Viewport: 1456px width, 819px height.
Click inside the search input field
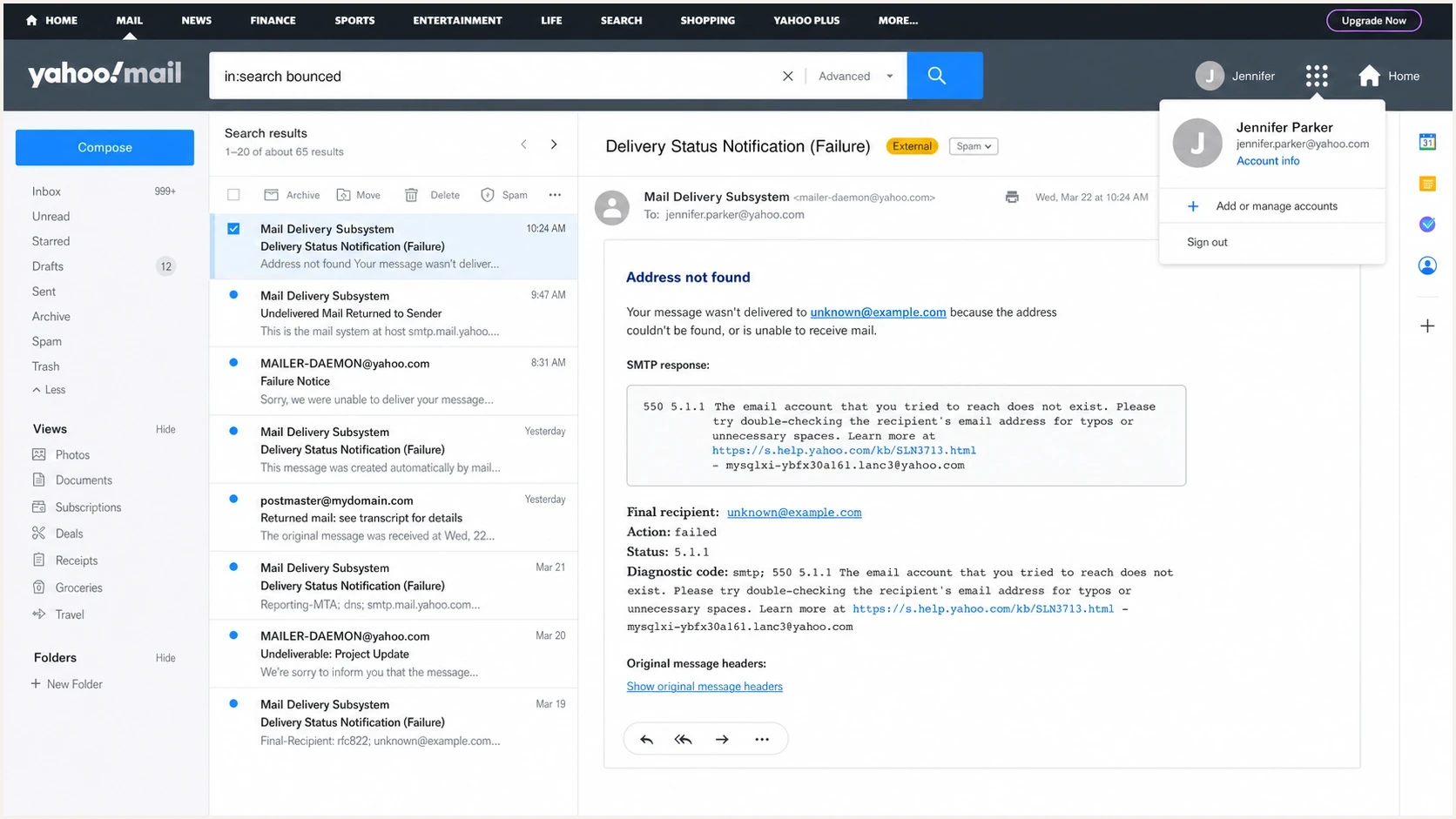(496, 76)
